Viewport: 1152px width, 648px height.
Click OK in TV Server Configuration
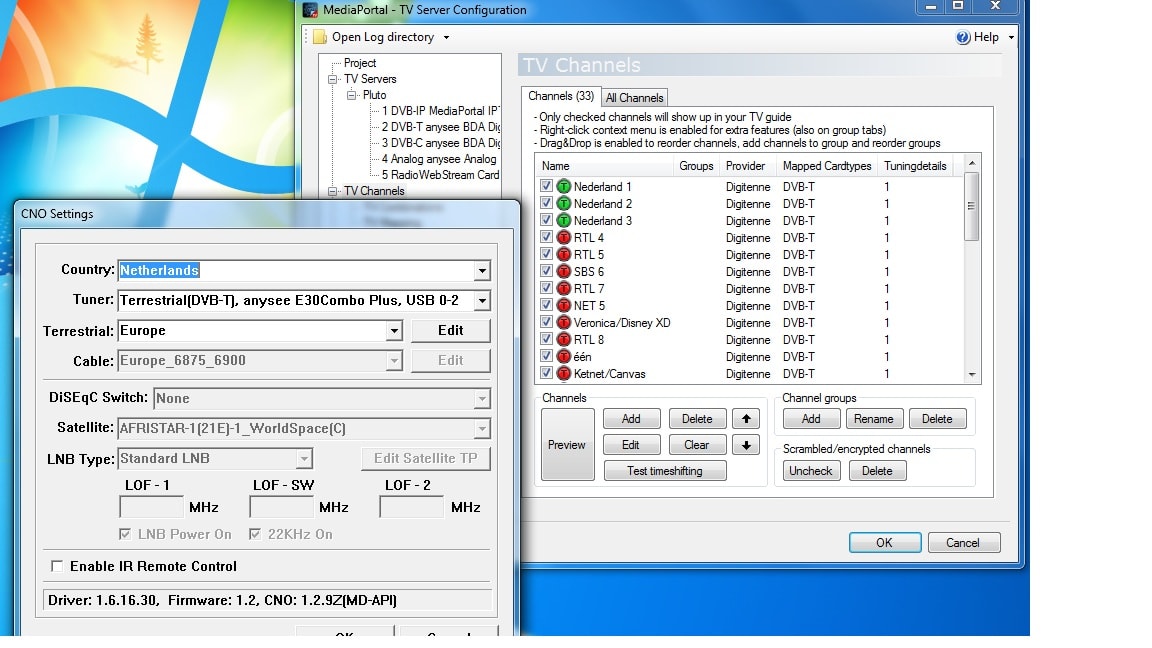(885, 543)
